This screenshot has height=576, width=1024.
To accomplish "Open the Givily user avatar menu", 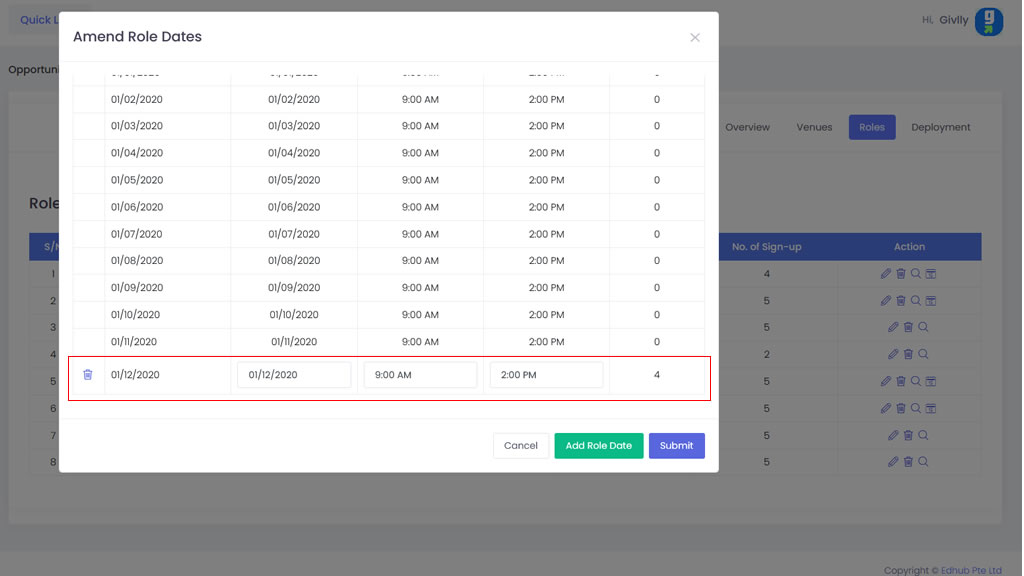I will tap(988, 21).
